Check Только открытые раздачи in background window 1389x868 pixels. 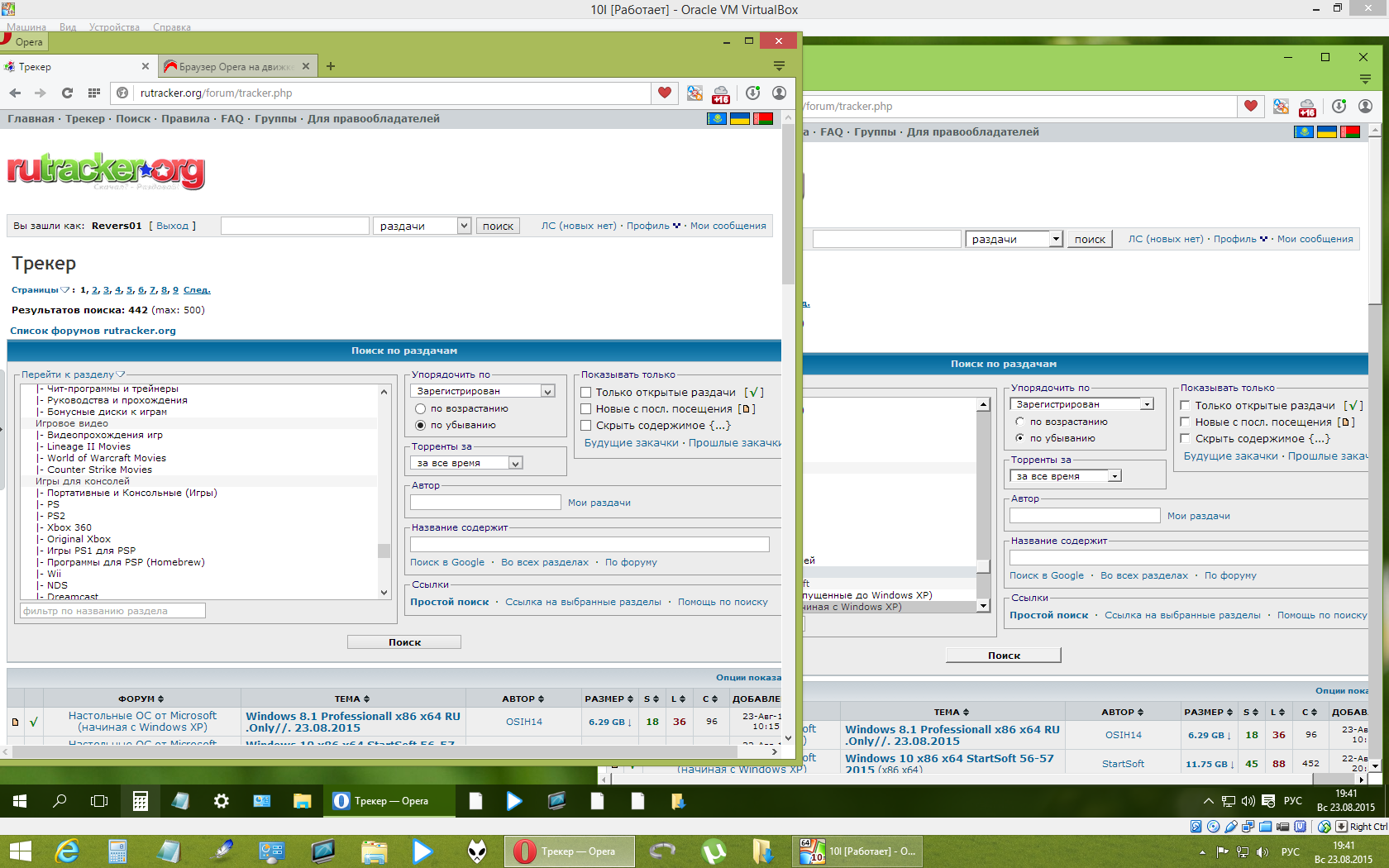click(1185, 406)
